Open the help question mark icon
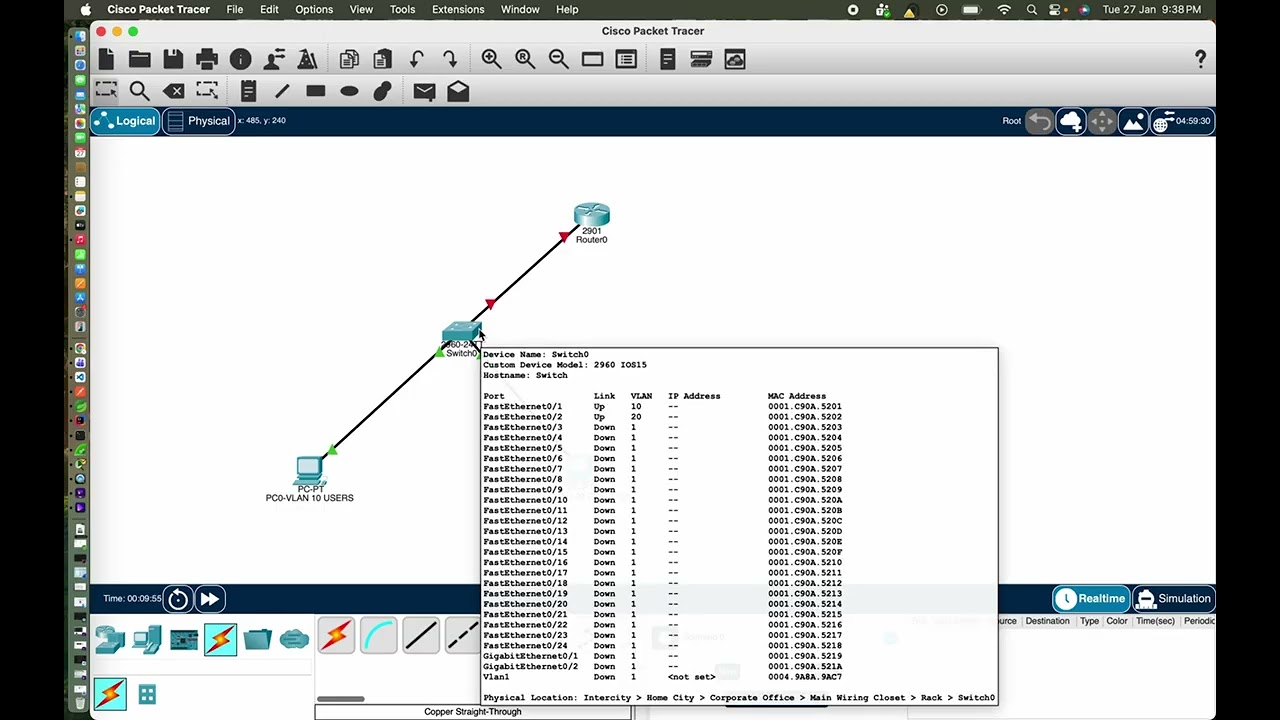The image size is (1280, 720). 1200,60
